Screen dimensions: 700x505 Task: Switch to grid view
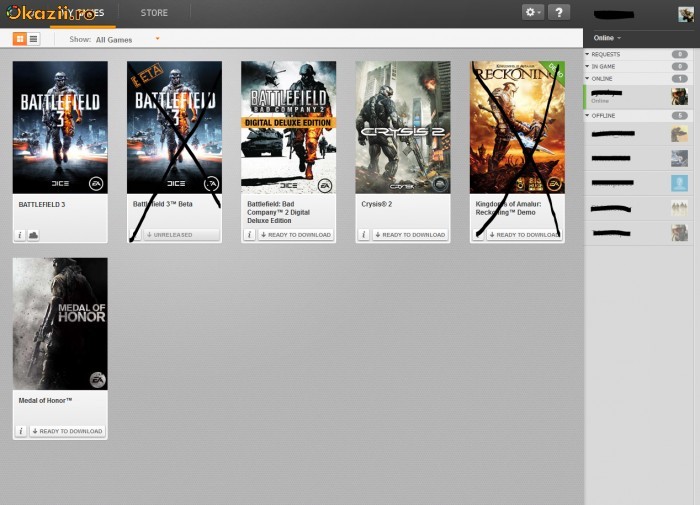[x=20, y=39]
